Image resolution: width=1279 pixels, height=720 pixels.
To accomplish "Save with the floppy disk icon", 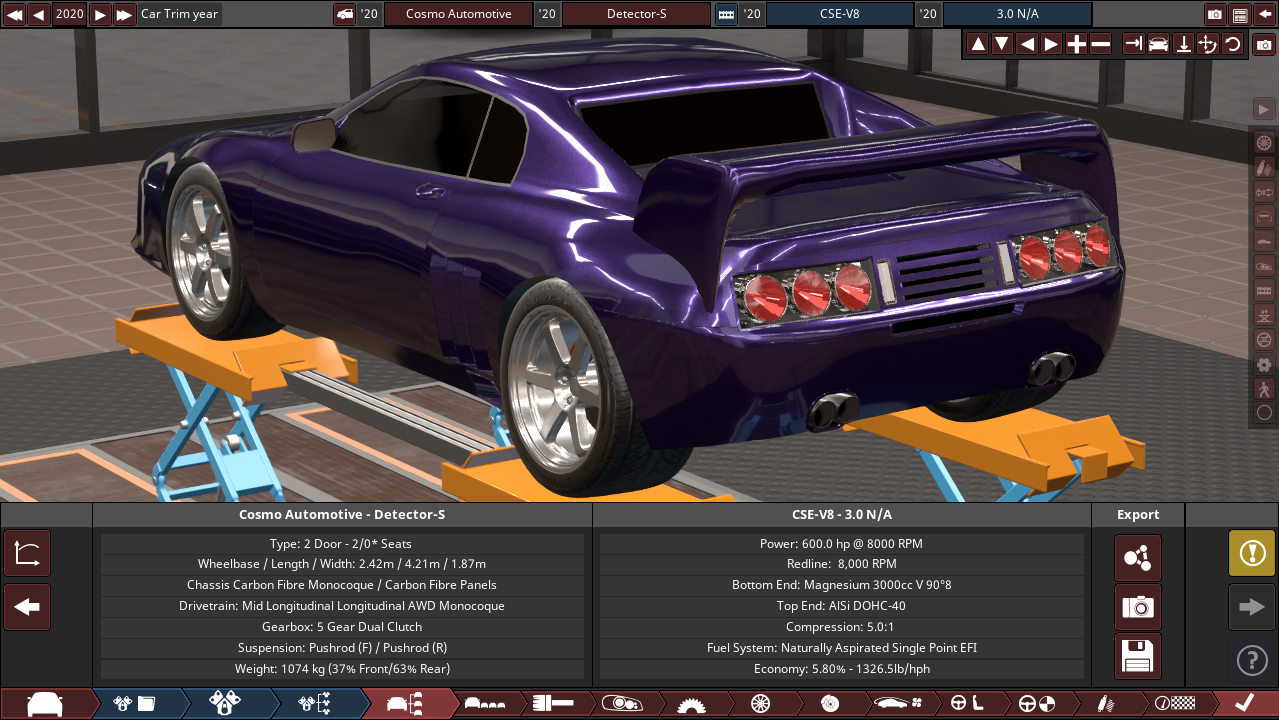I will click(1138, 656).
